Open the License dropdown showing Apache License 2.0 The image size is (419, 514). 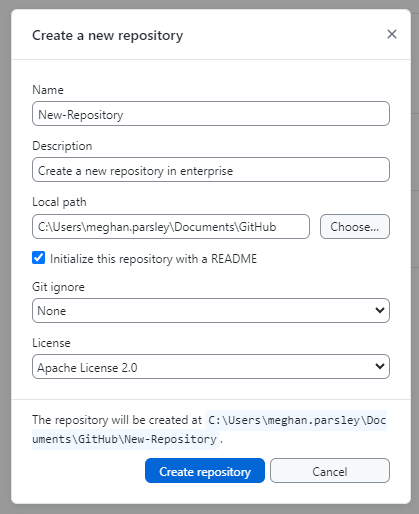211,366
